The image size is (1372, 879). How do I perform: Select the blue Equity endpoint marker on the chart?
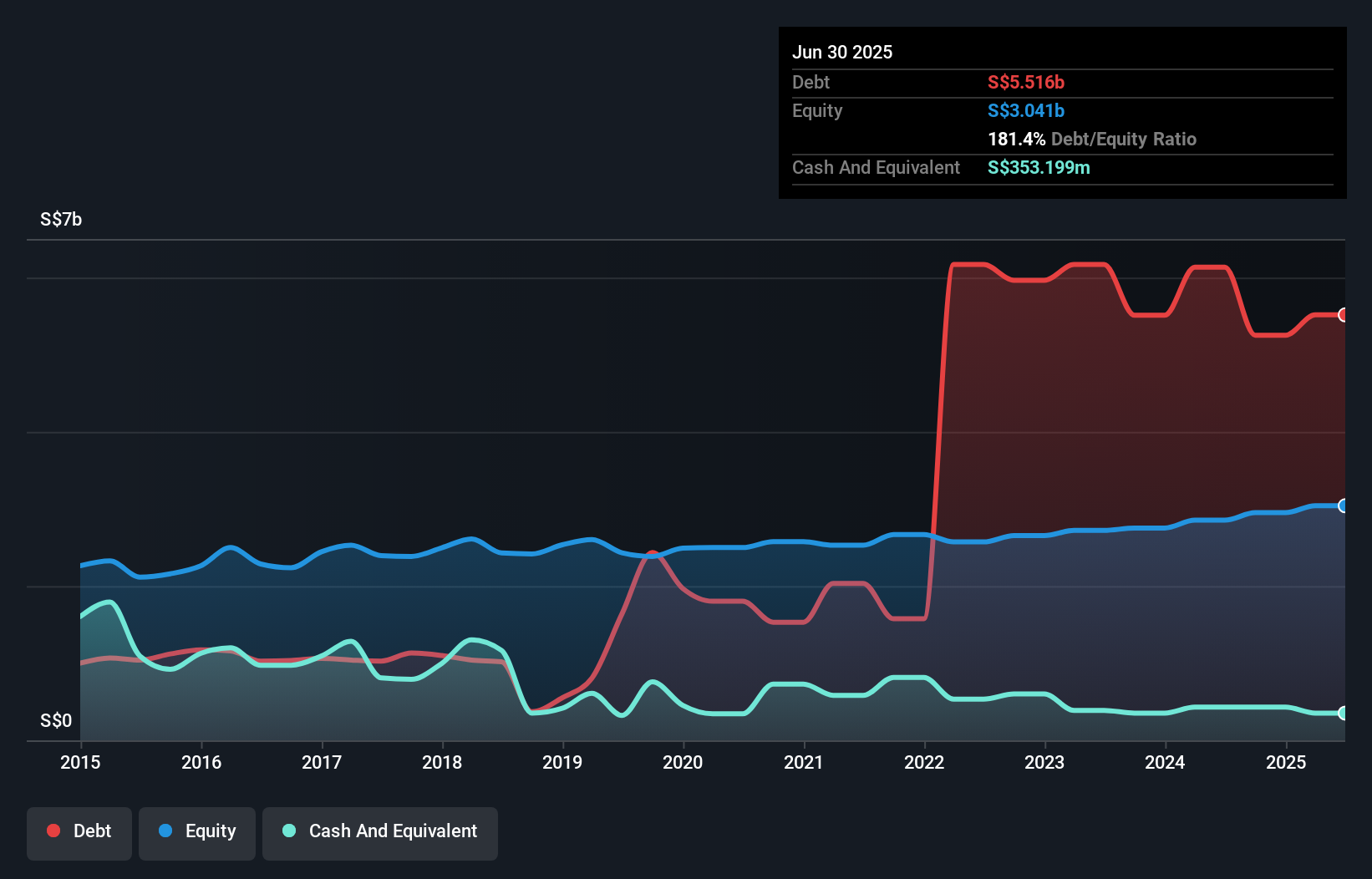pos(1343,505)
